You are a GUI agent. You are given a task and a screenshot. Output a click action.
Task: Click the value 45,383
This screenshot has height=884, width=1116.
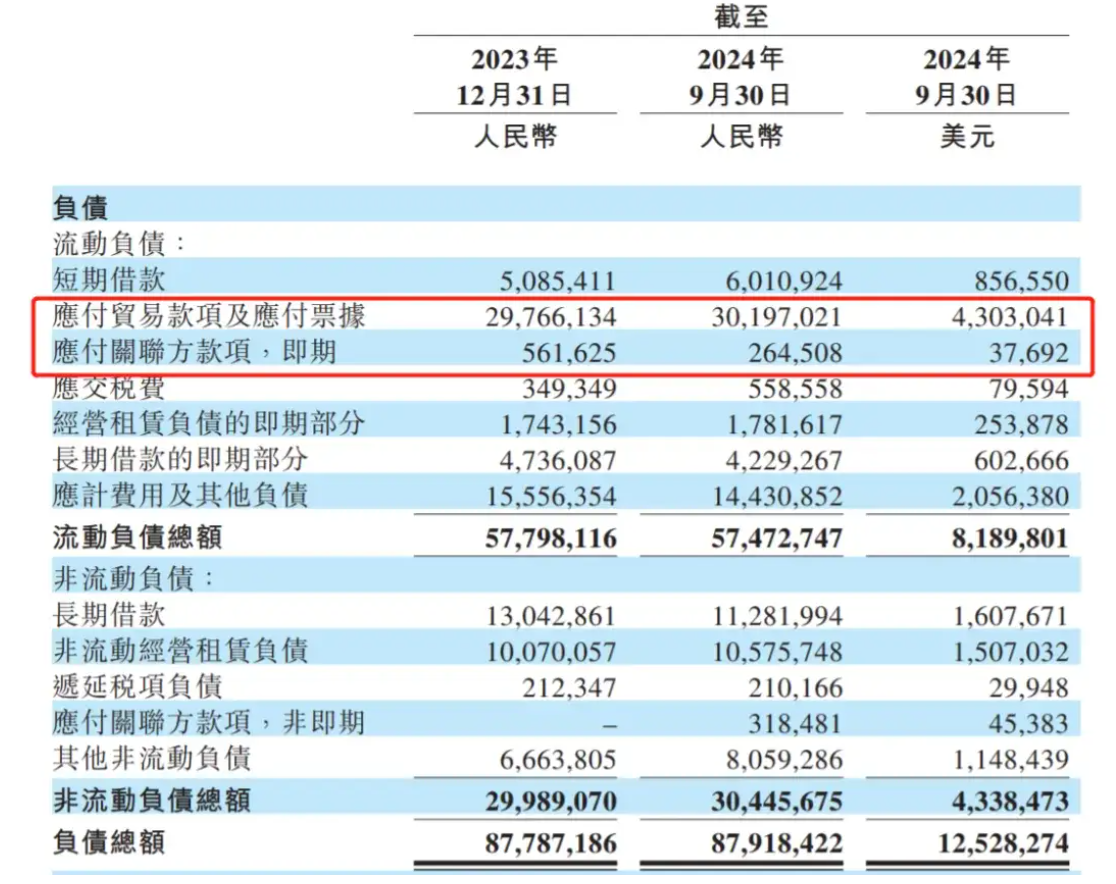pyautogui.click(x=1028, y=724)
